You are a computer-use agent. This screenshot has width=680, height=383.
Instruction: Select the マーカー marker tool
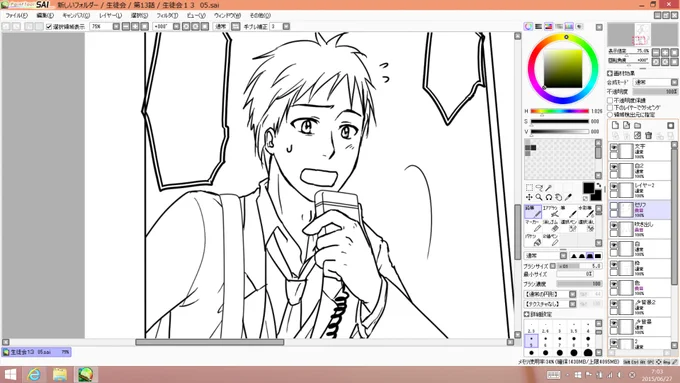(533, 226)
